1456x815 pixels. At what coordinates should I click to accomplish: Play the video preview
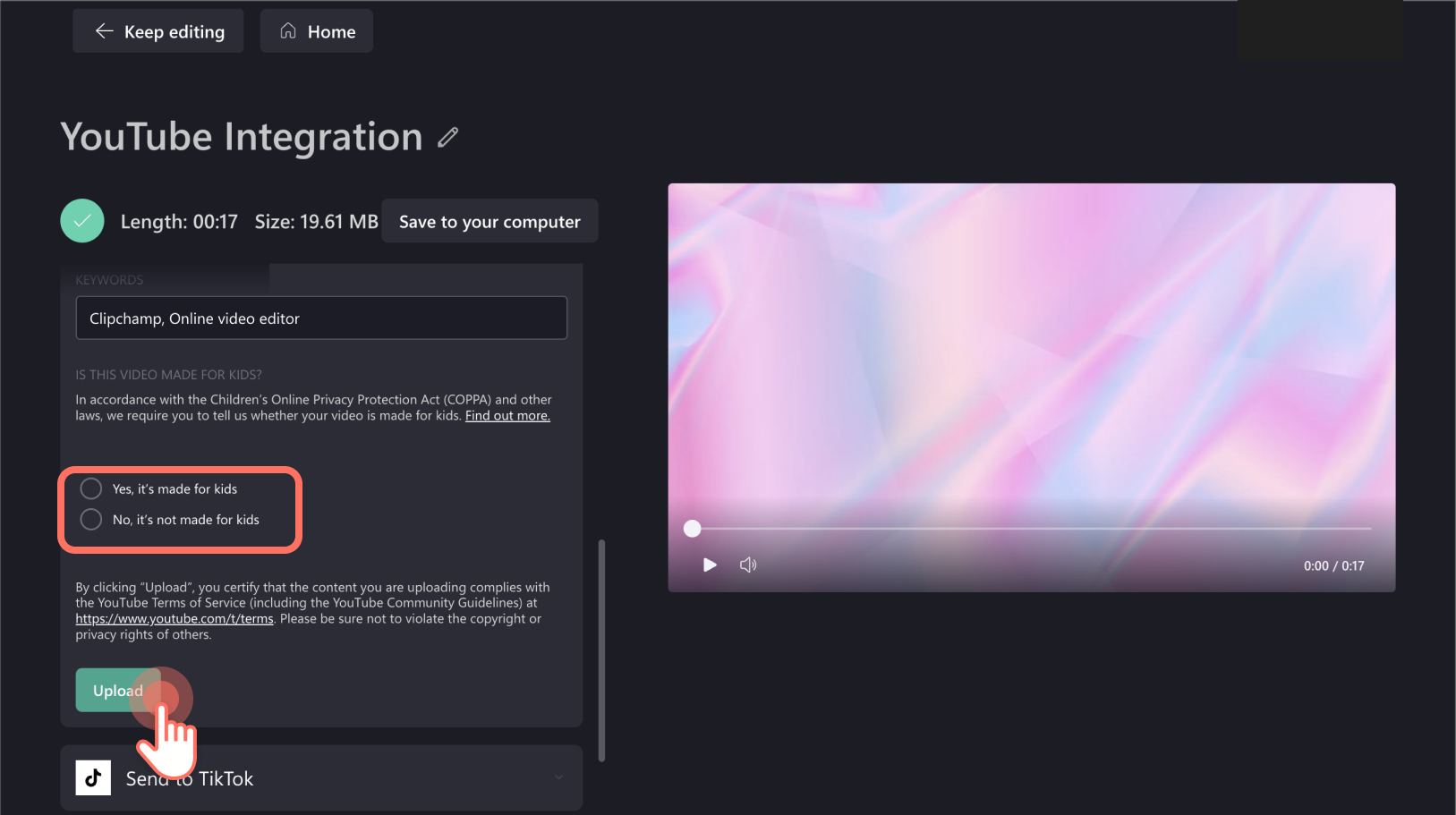point(710,565)
